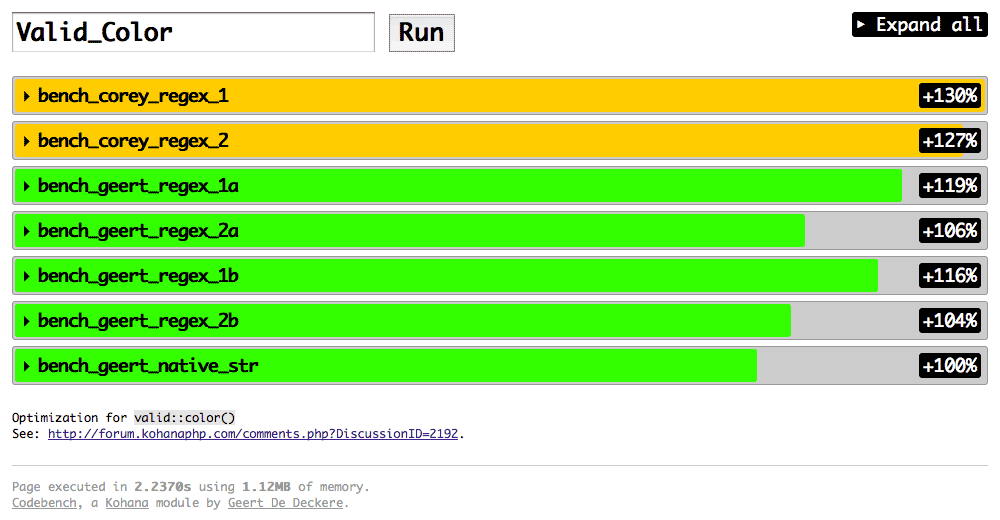Click the +104% badge on geert_regex_2b
The width and height of the screenshot is (1000, 520).
[949, 321]
